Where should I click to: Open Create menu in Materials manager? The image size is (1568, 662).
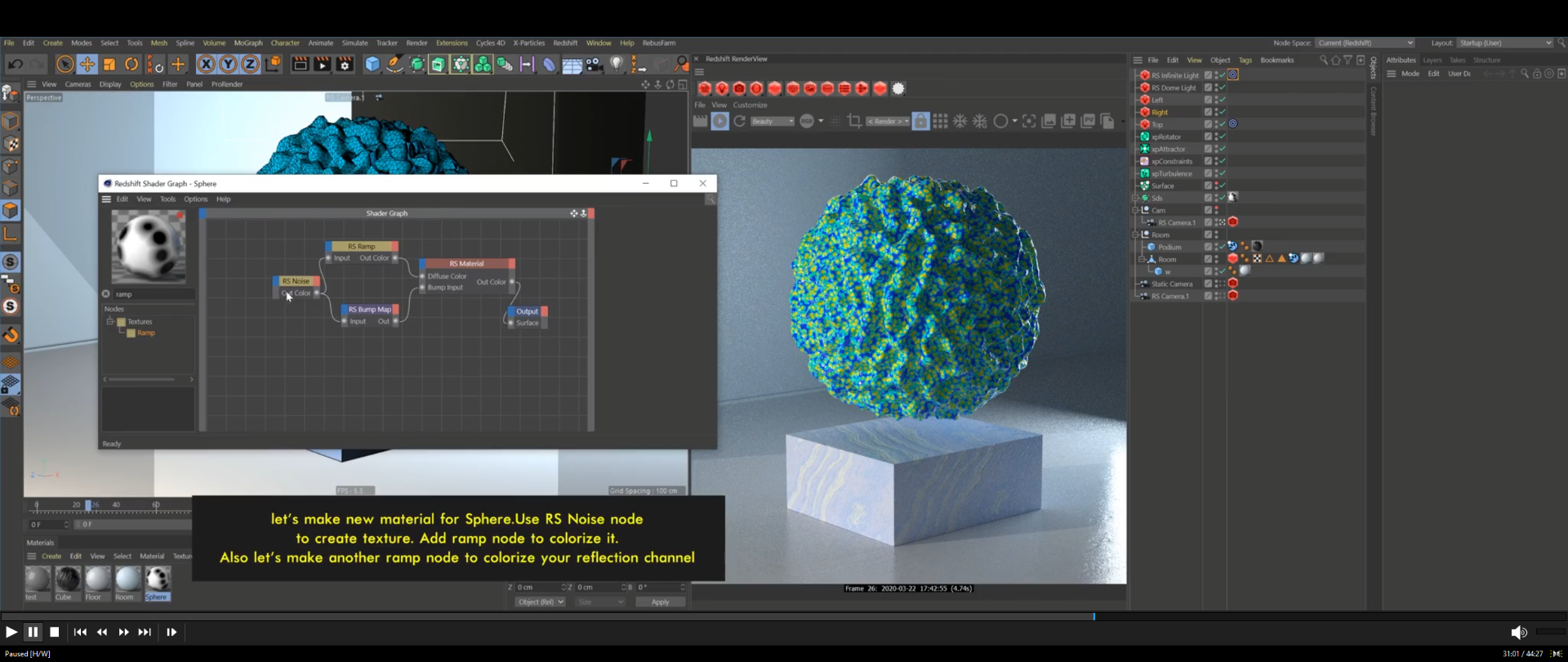[x=51, y=556]
